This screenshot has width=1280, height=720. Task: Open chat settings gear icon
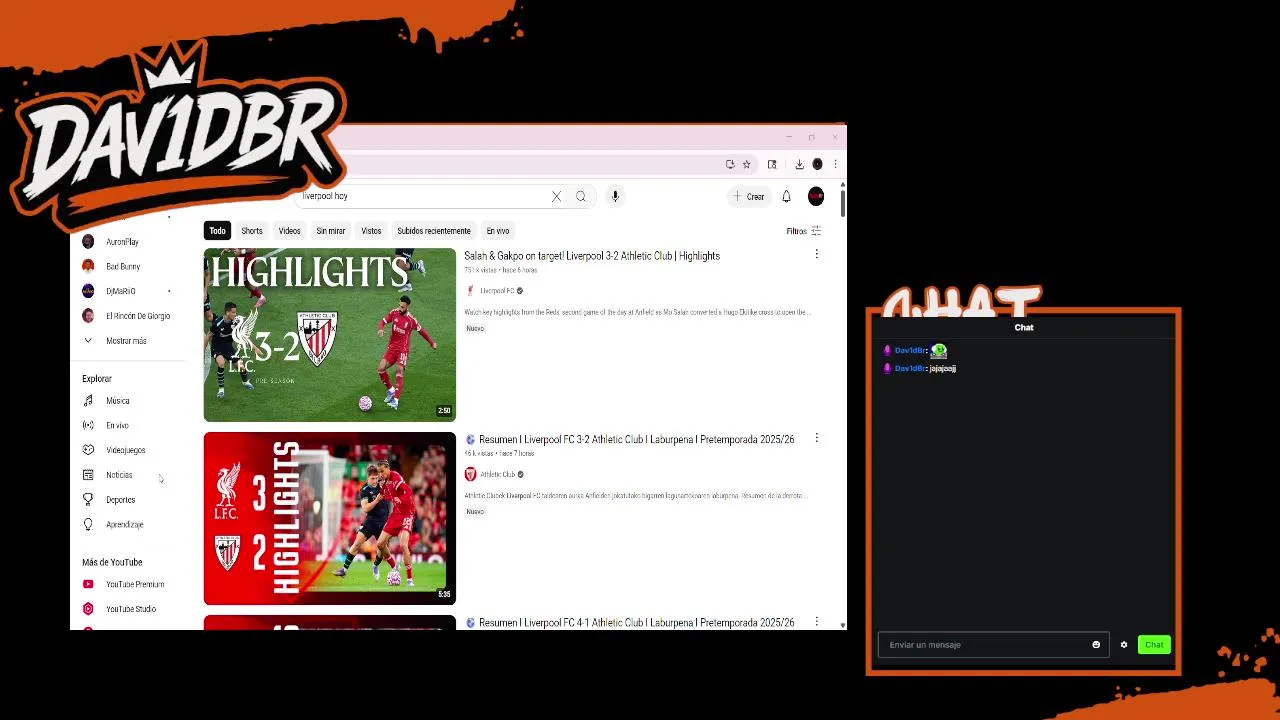(1124, 645)
